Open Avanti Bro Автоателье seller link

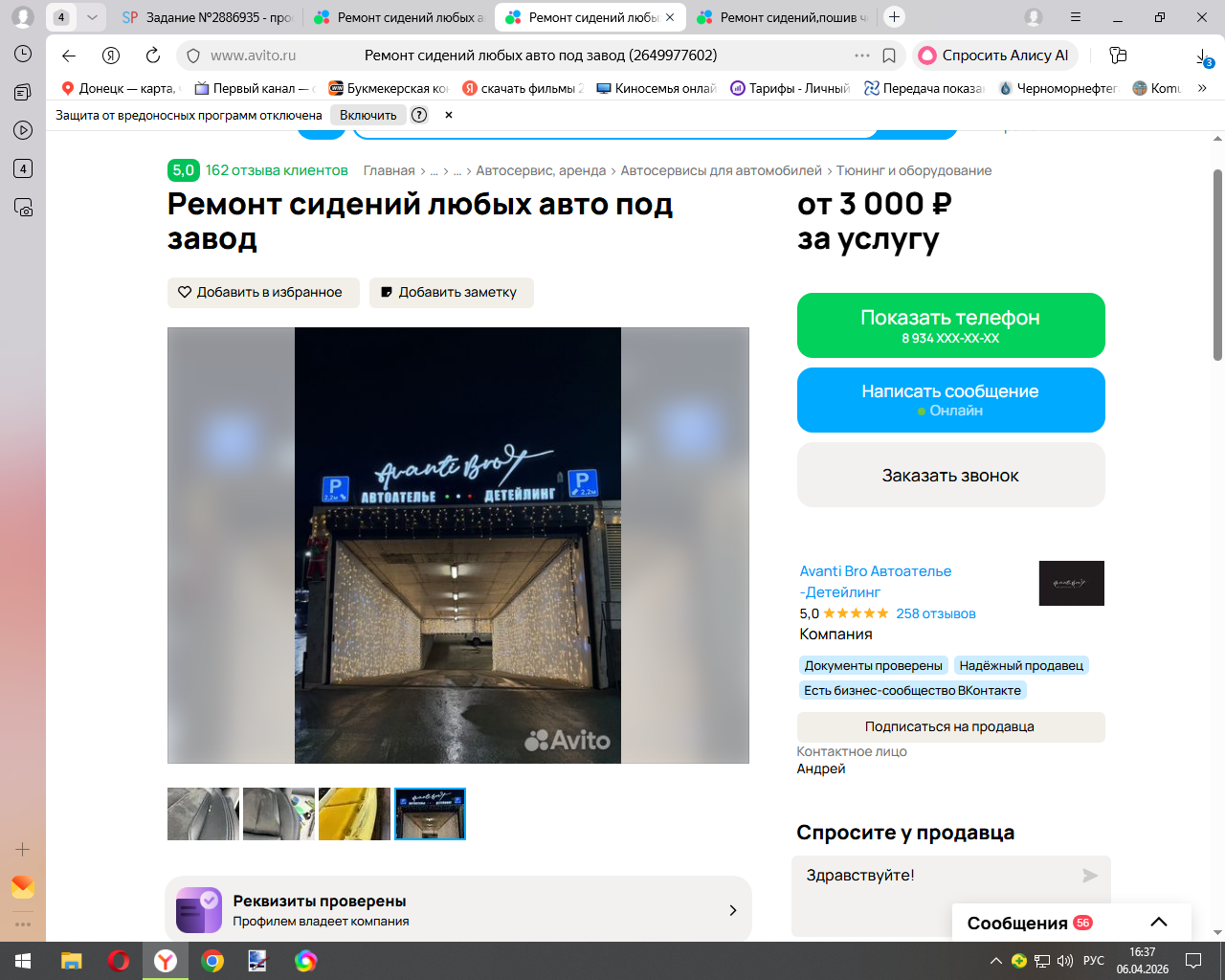click(876, 582)
